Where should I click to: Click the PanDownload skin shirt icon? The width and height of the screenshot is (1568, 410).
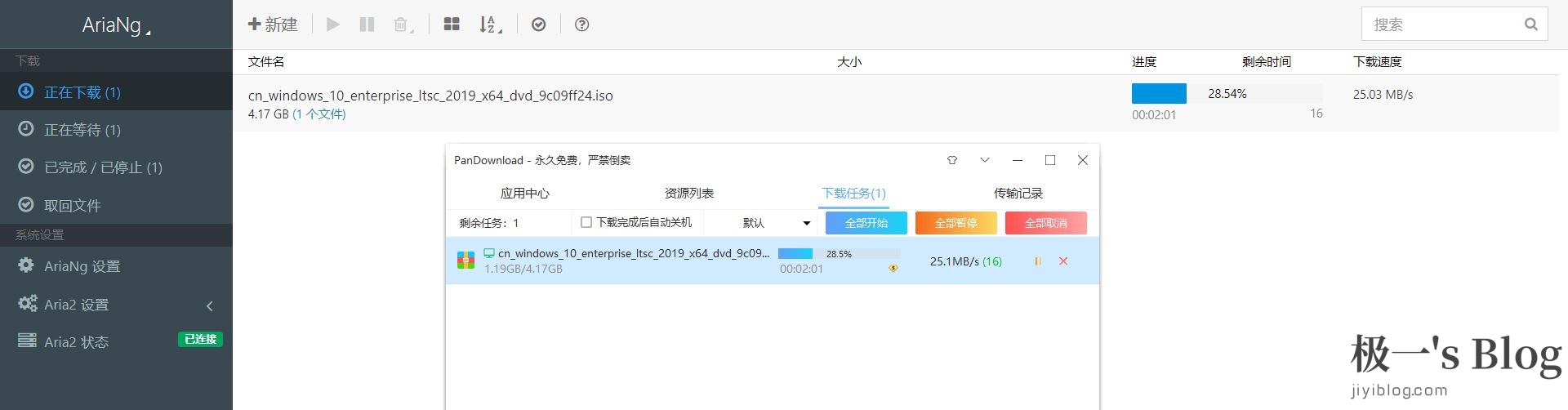pos(951,160)
